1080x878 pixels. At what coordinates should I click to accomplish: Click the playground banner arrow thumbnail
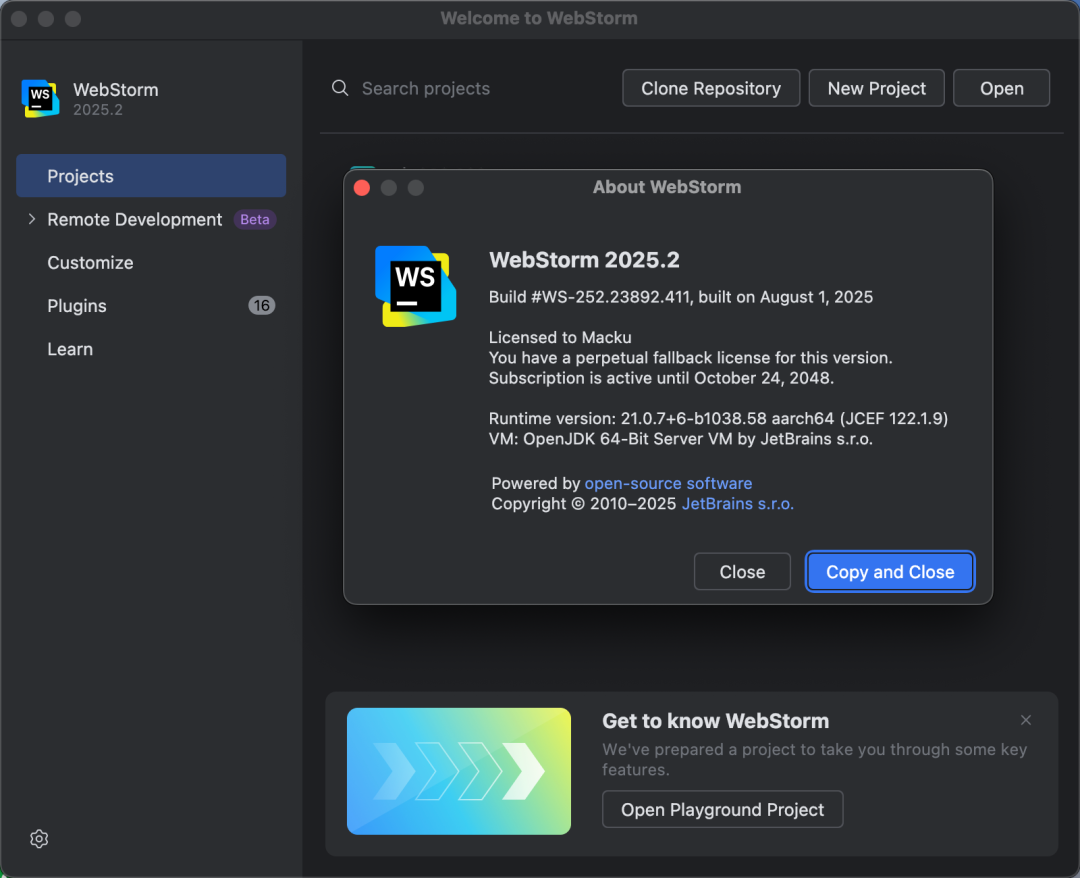click(x=459, y=771)
